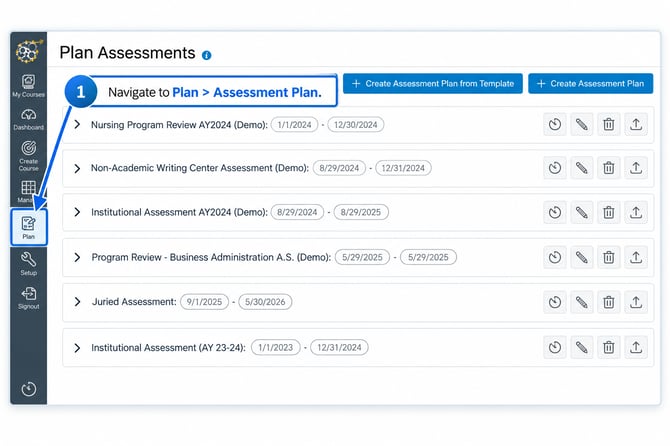Open the Dashboard sidebar icon
Screen dimensions: 670x446
coord(28,119)
